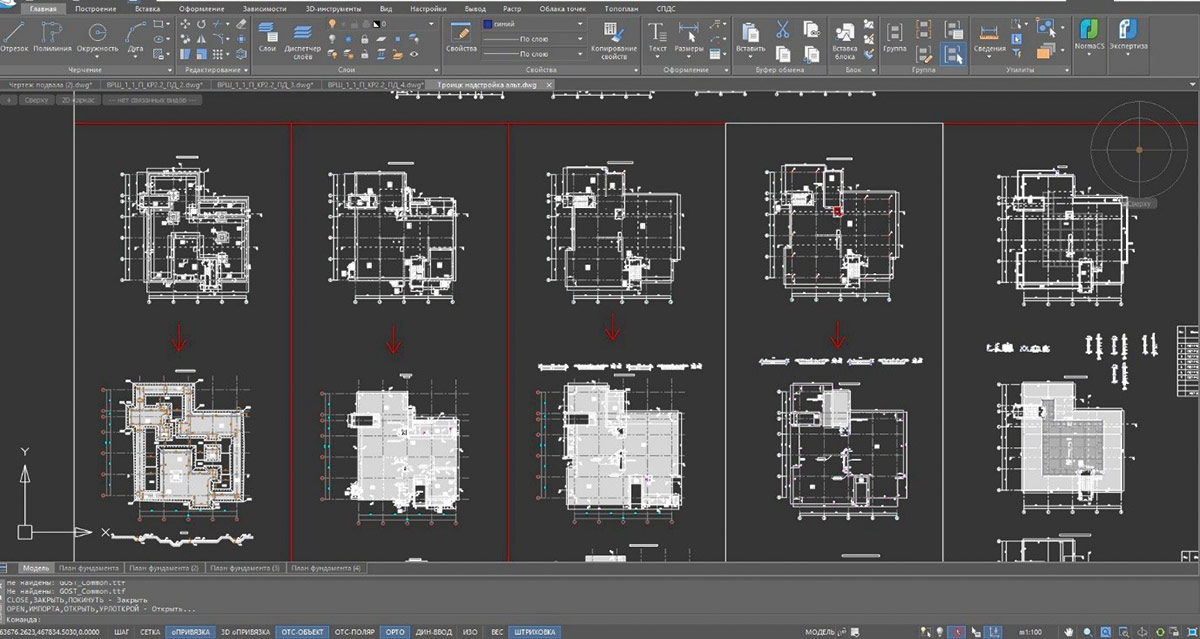This screenshot has height=639, width=1200.
Task: Disable оПРИВЯЗКА object snap
Action: (189, 632)
